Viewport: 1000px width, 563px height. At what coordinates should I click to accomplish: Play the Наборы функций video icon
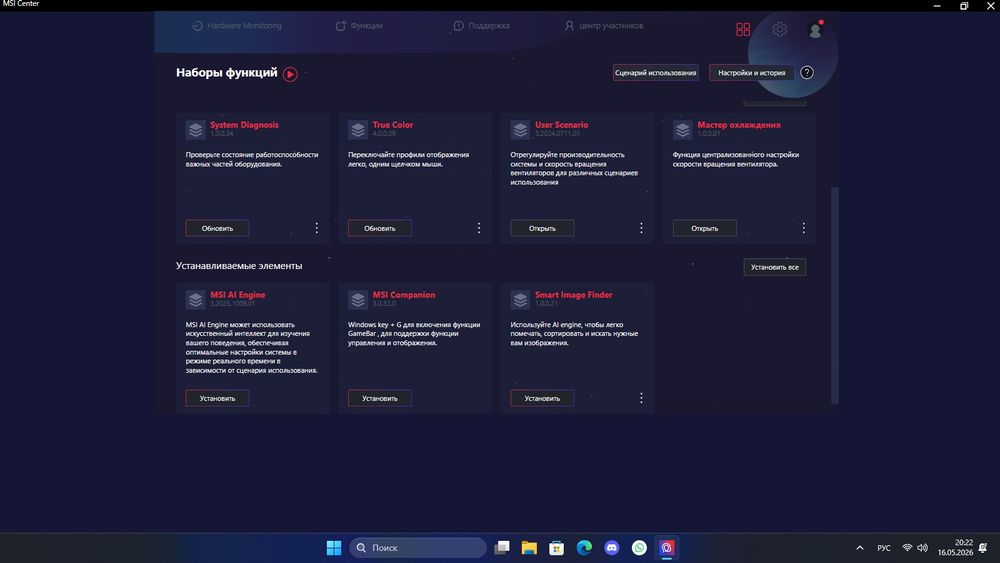pos(290,74)
